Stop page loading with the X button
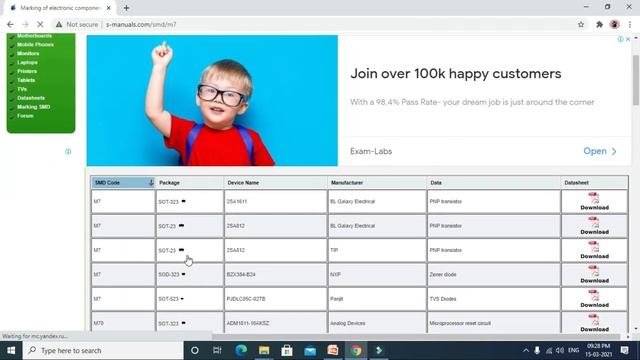Screen dimensions: 640x360 coord(40,24)
